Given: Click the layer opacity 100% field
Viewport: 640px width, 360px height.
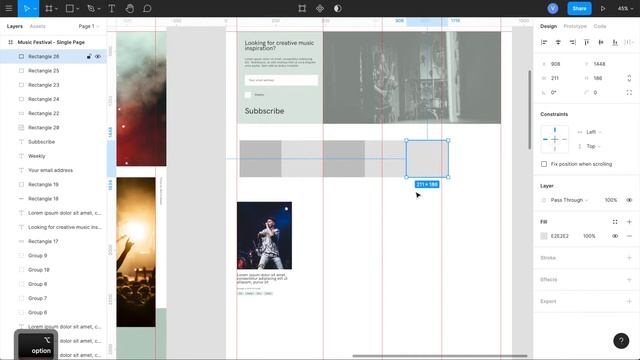Looking at the screenshot, I should 611,200.
